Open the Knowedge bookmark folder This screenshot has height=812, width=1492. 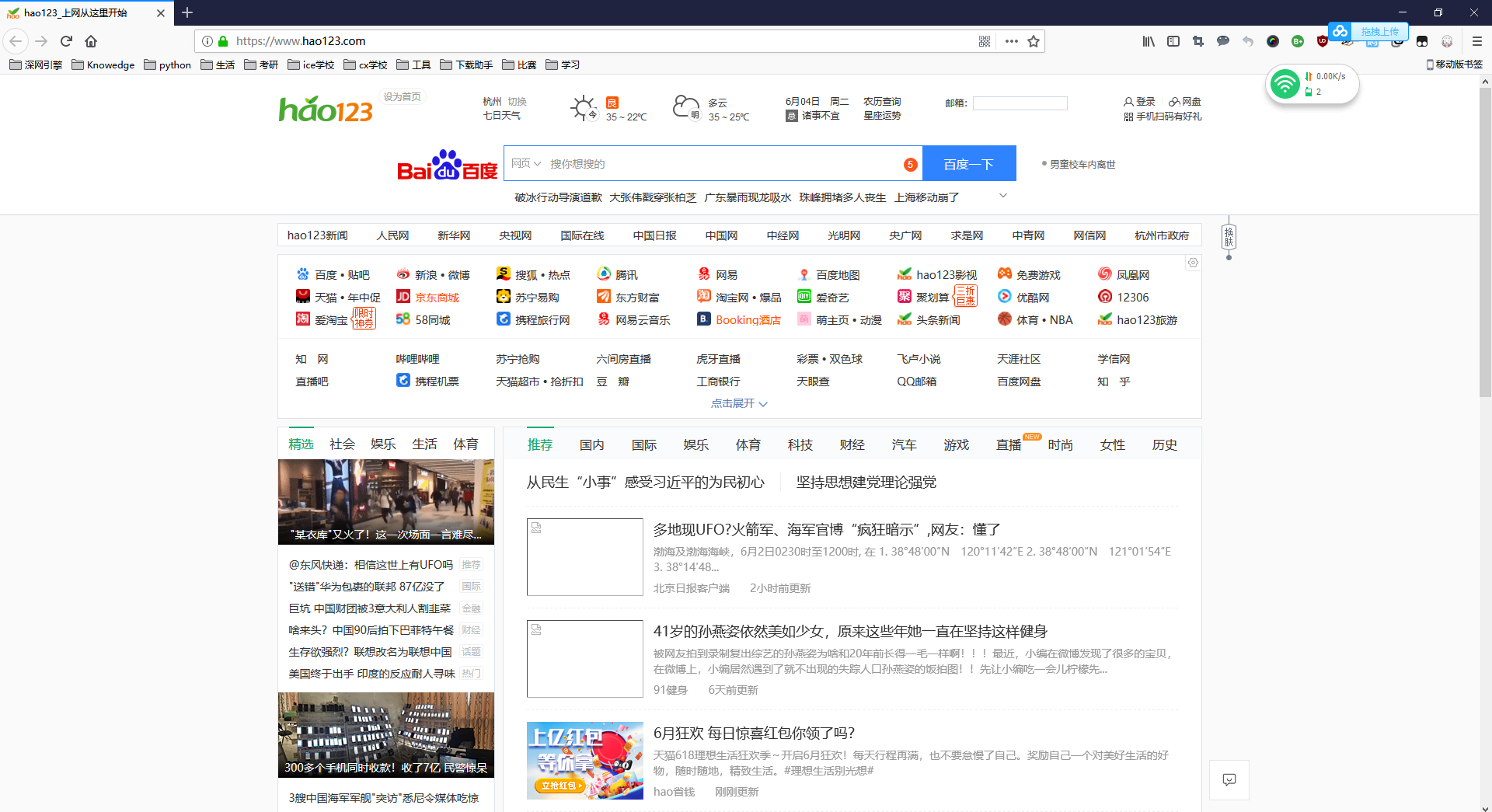click(x=103, y=64)
